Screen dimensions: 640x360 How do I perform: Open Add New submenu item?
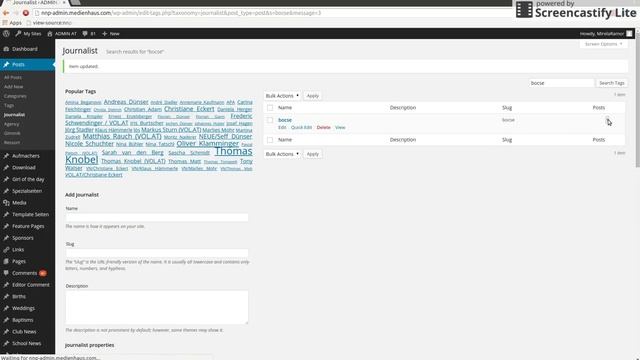tap(13, 87)
